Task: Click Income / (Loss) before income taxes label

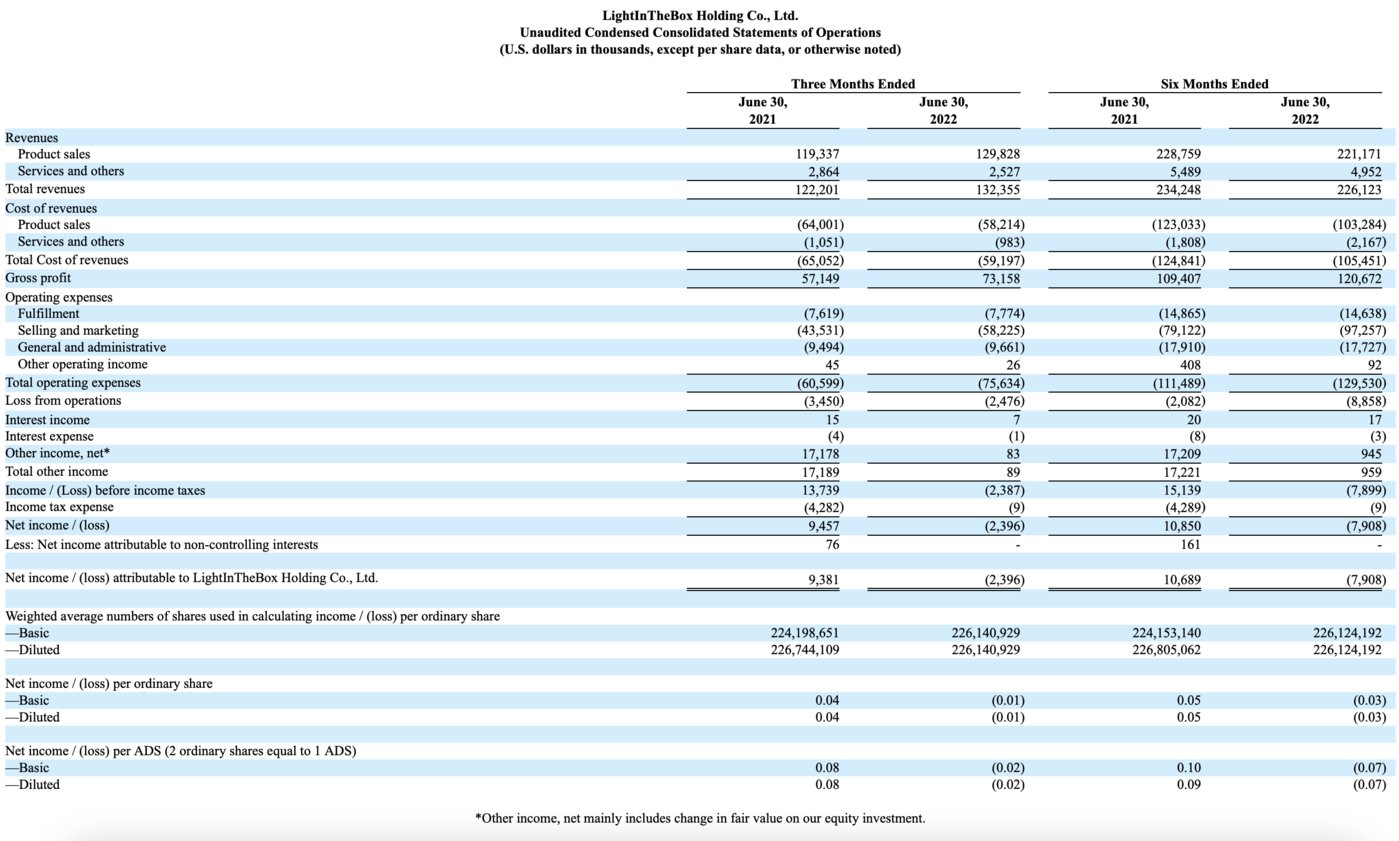Action: coord(105,491)
